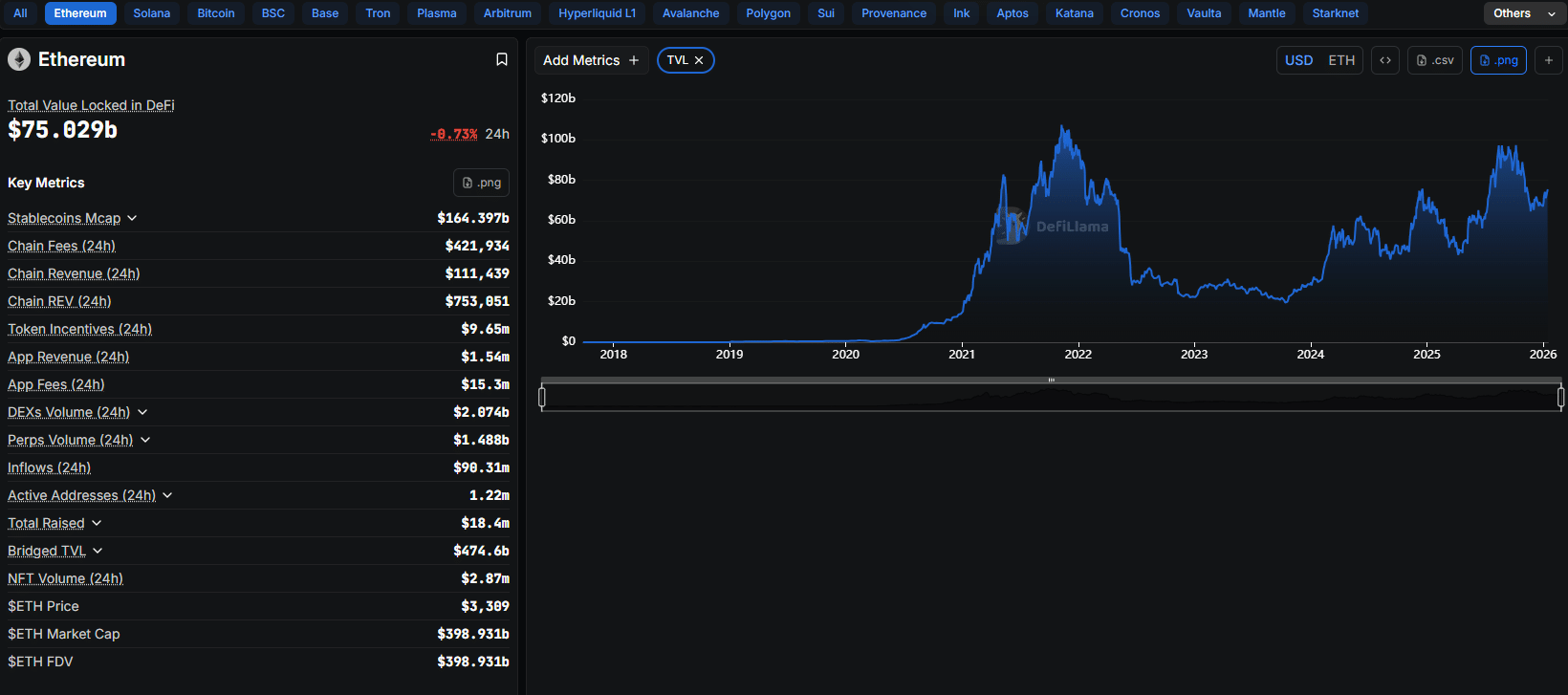Click the App Fees (24h) label
1568x695 pixels.
(56, 384)
